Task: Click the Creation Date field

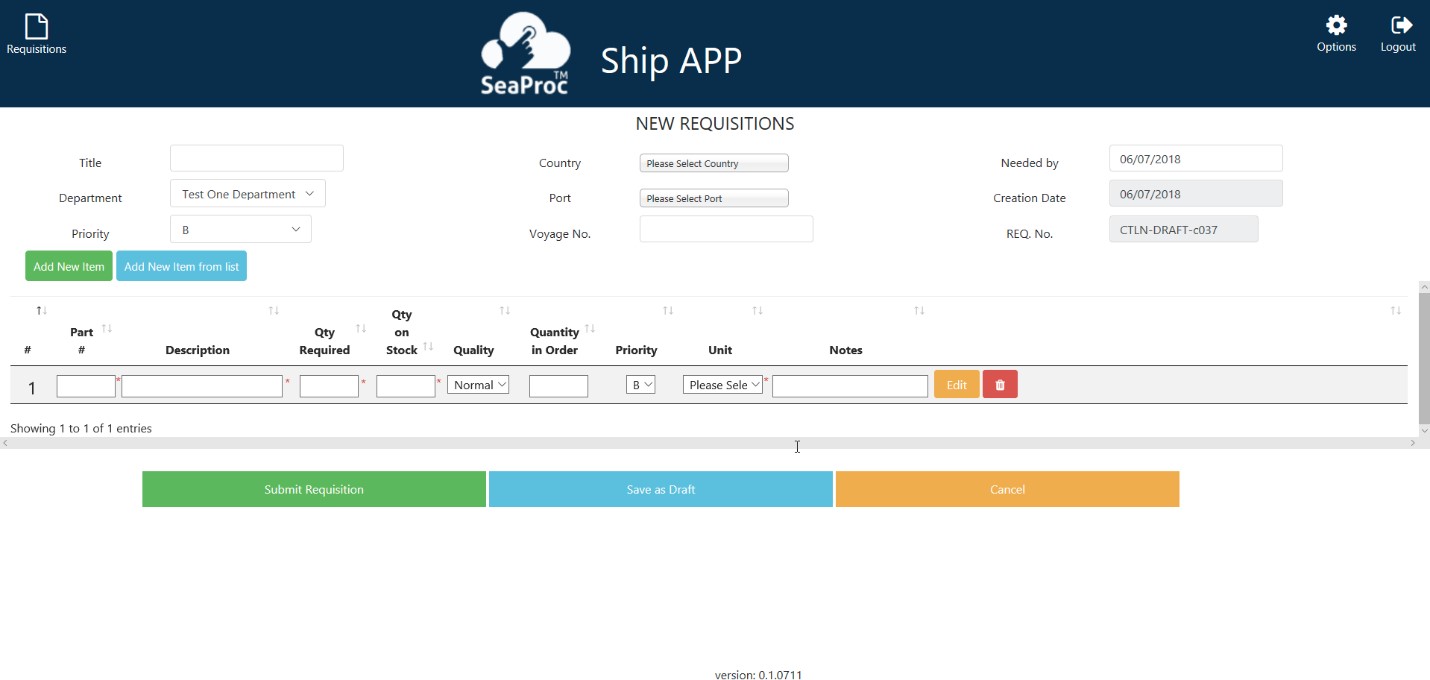Action: click(1196, 194)
